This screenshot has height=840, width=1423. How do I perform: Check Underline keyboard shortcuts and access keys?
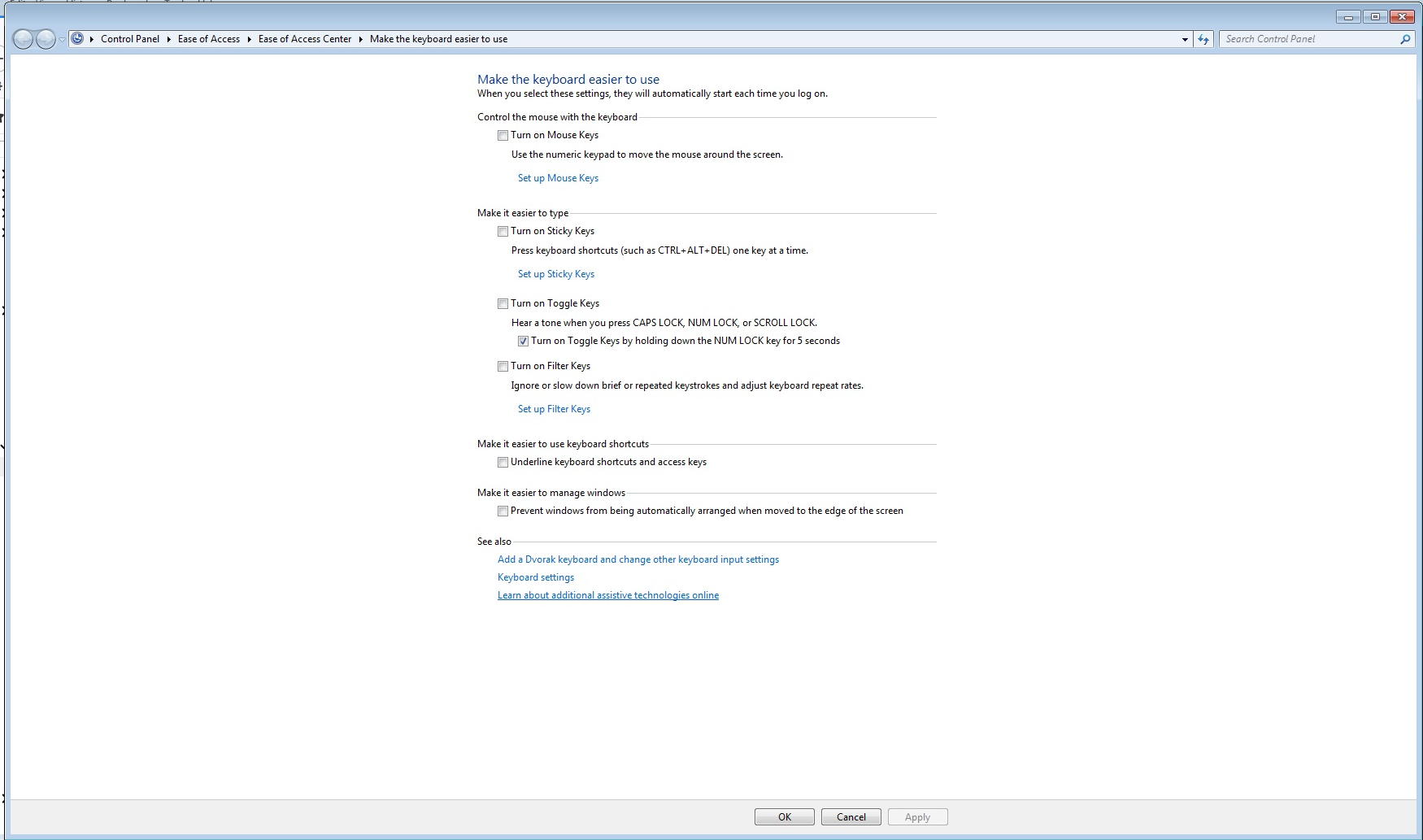tap(503, 463)
